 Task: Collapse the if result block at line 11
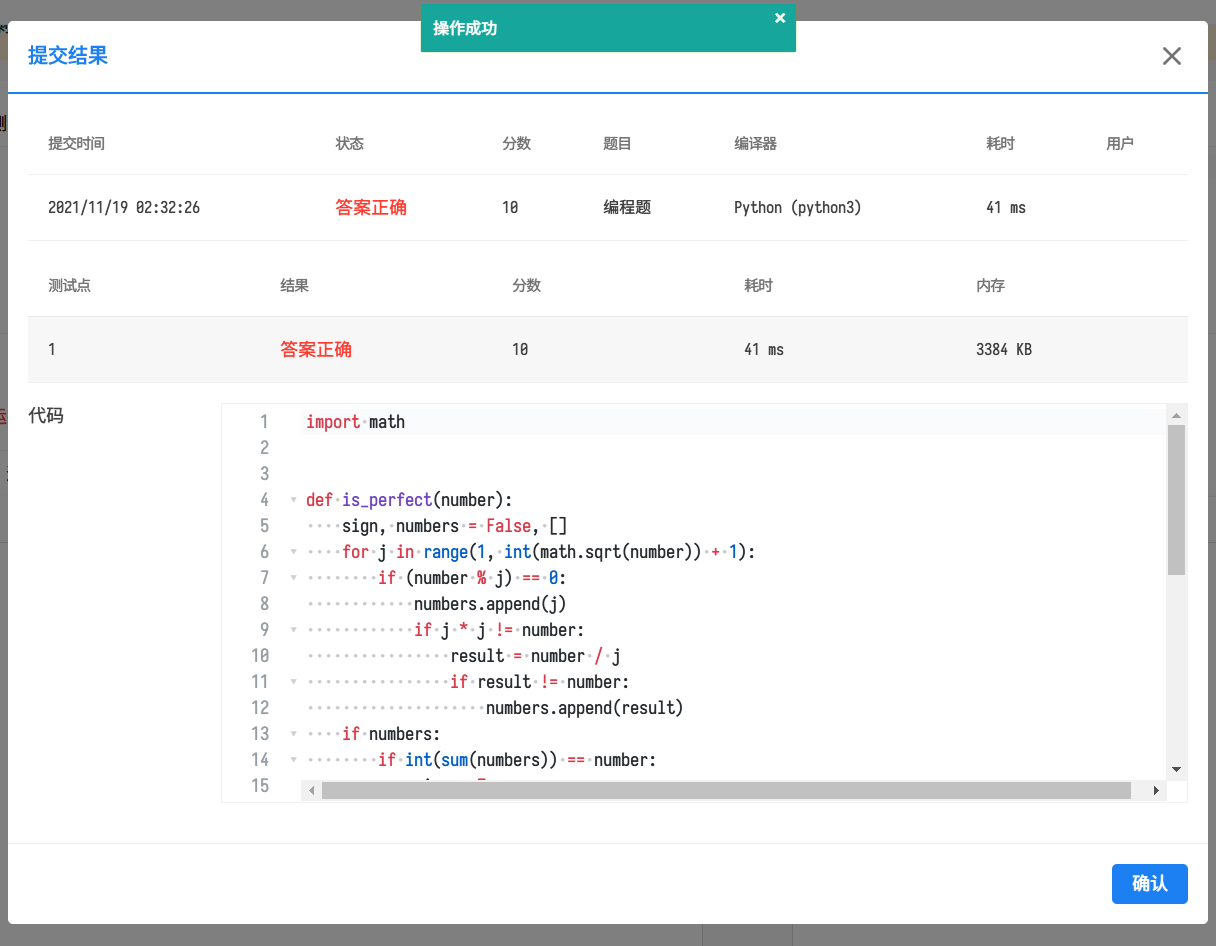(293, 682)
